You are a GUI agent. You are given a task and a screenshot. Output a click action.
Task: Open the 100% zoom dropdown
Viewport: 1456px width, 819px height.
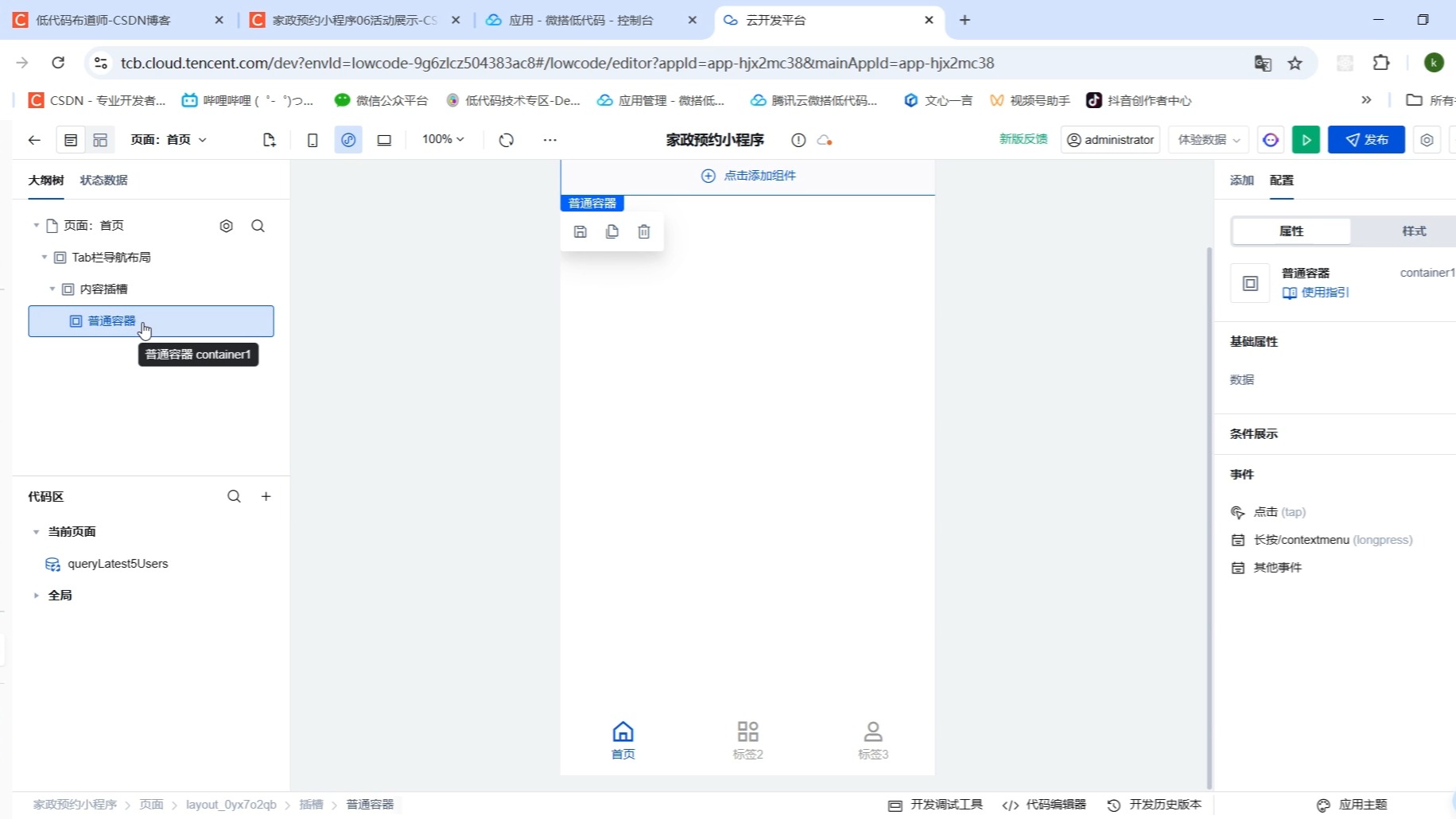tap(442, 139)
